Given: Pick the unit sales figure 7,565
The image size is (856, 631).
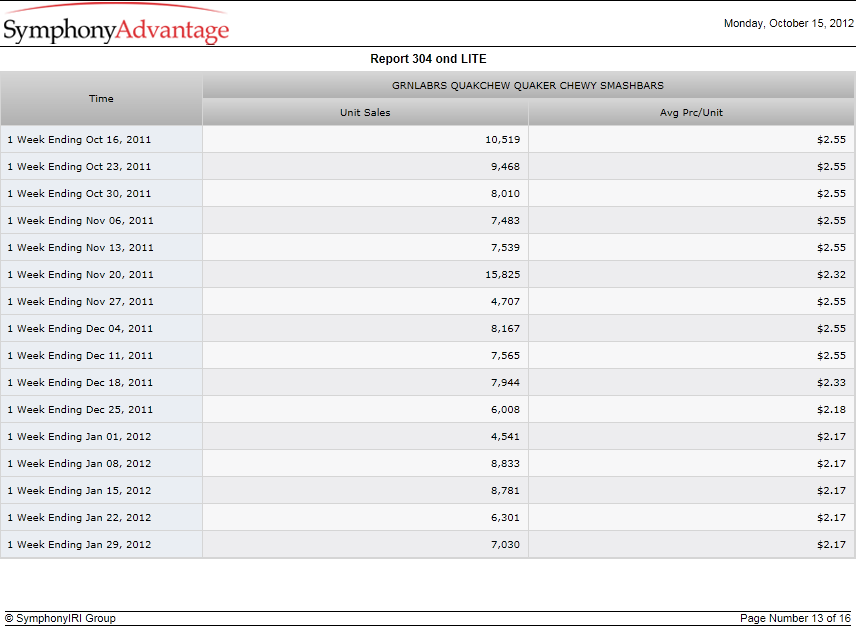Looking at the screenshot, I should (506, 356).
